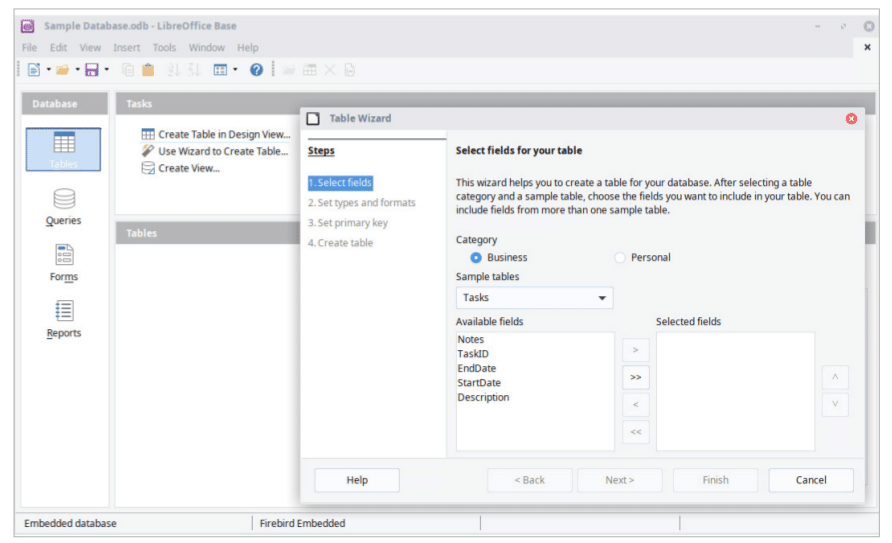Add all fields with the >> button

(x=635, y=378)
